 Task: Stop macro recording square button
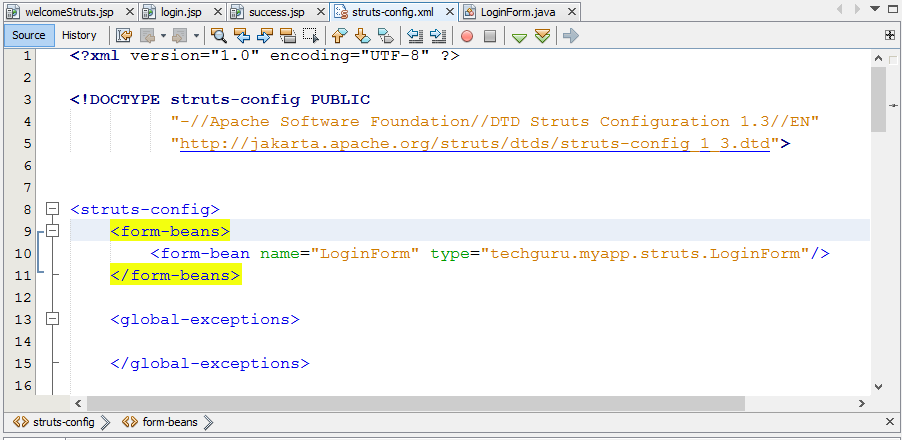pyautogui.click(x=490, y=36)
